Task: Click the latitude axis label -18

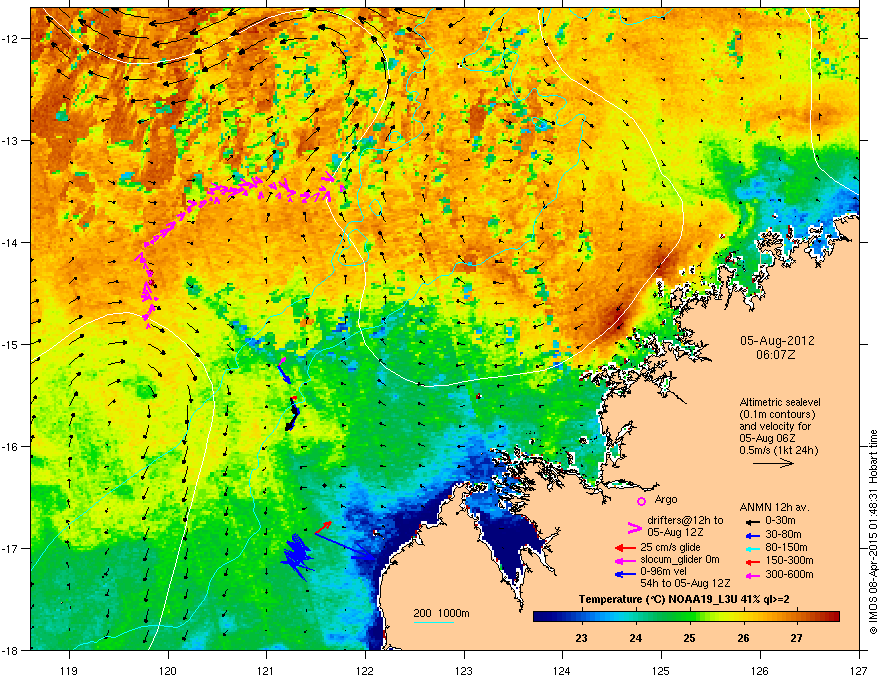Action: 11,650
